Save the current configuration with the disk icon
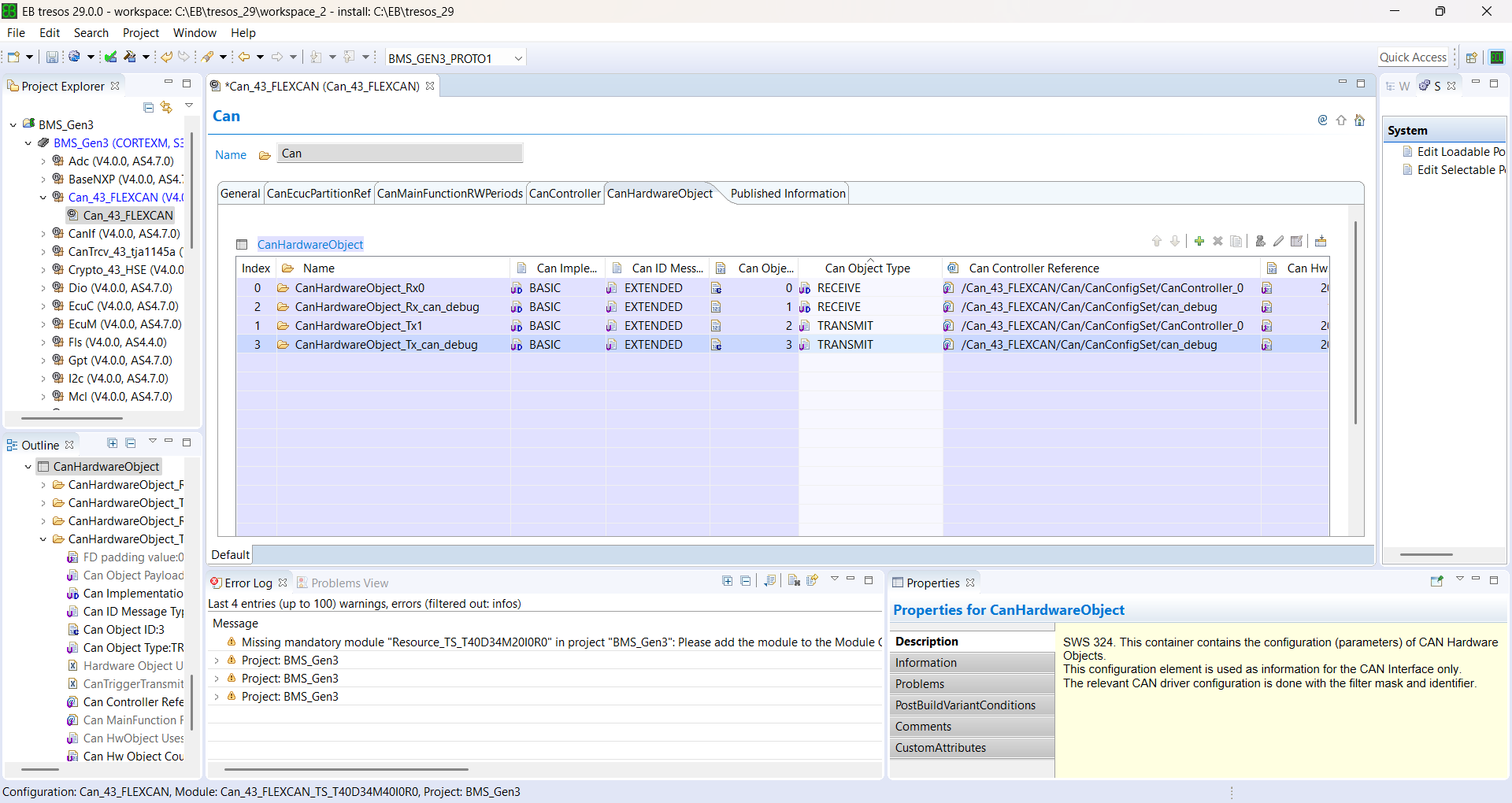The image size is (1512, 803). 50,57
